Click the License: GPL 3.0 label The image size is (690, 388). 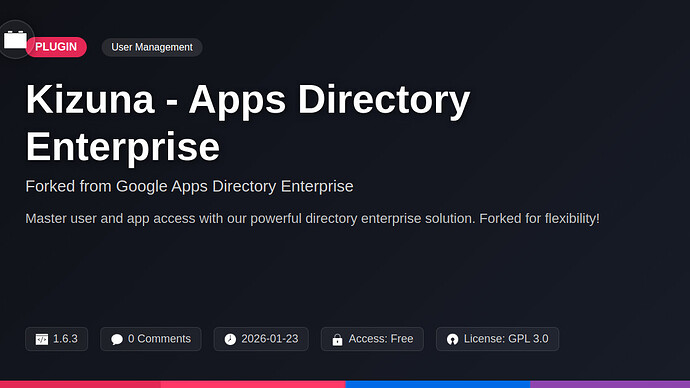pyautogui.click(x=506, y=339)
